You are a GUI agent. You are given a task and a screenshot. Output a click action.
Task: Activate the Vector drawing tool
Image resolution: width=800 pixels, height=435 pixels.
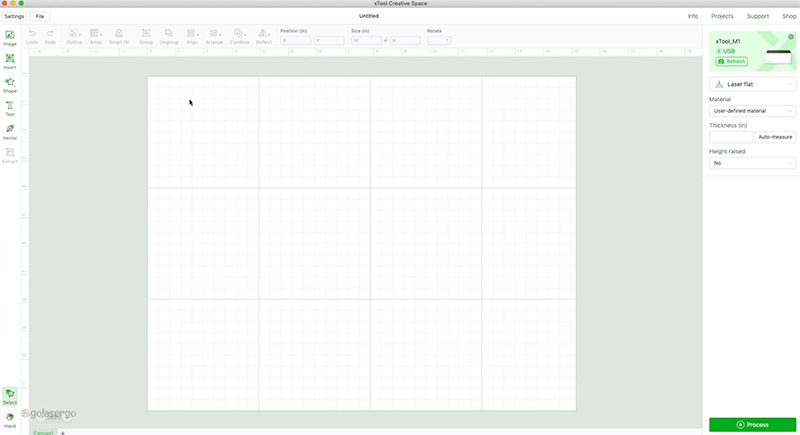tap(10, 131)
